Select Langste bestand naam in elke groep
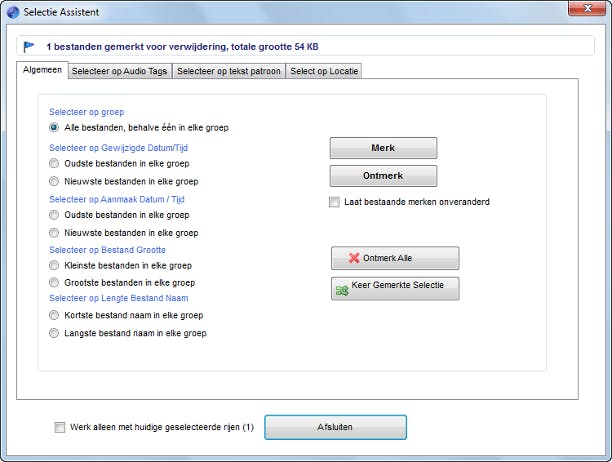Screen dimensions: 612x462 (55, 333)
